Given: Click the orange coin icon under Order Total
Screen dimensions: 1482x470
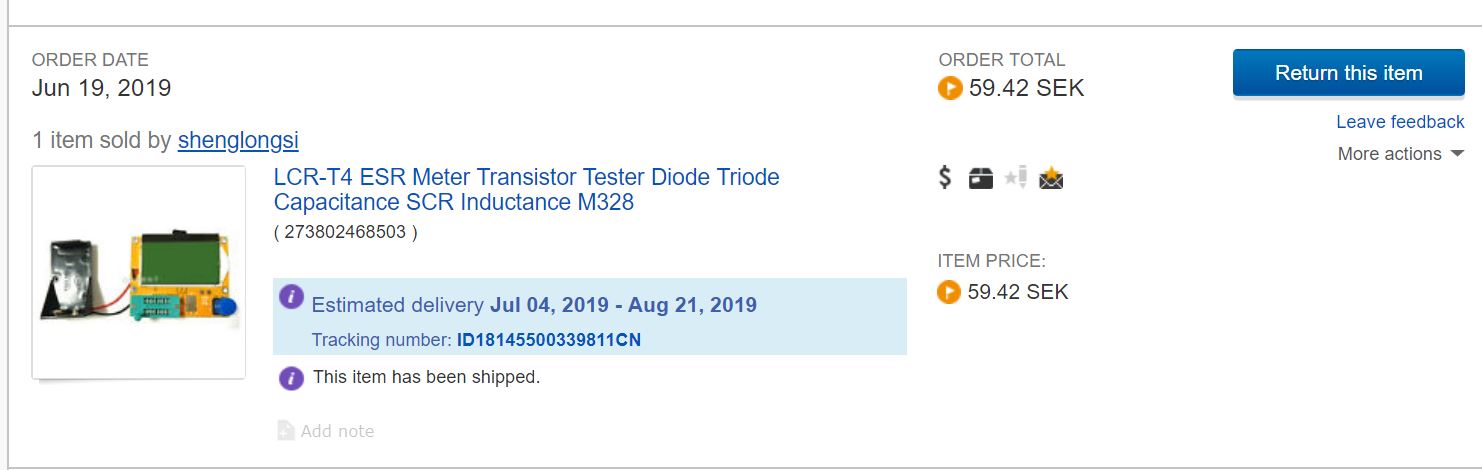Looking at the screenshot, I should [x=949, y=88].
